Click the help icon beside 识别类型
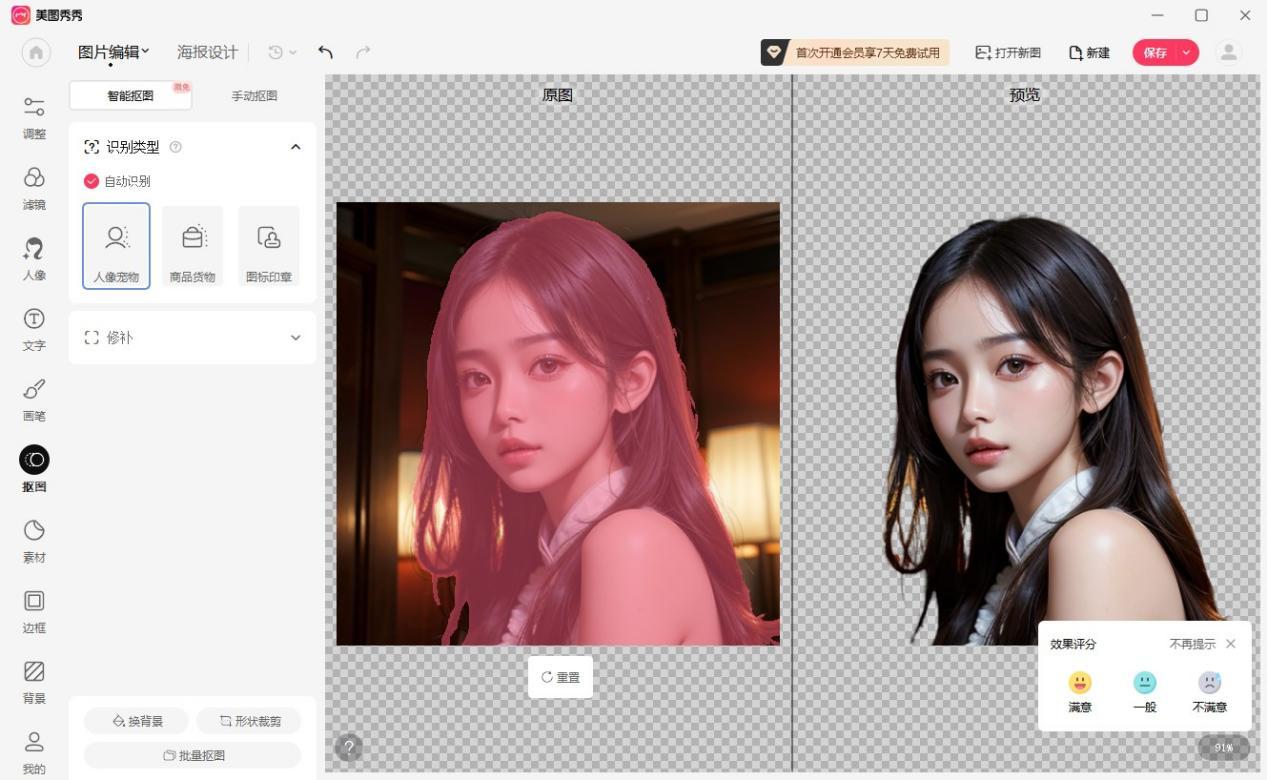This screenshot has height=780, width=1267. click(176, 147)
